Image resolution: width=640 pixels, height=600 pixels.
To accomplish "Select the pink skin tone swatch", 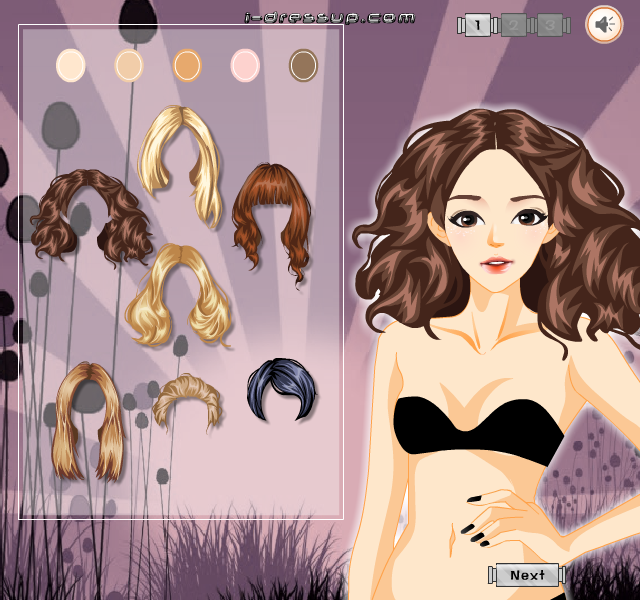I will (x=245, y=65).
